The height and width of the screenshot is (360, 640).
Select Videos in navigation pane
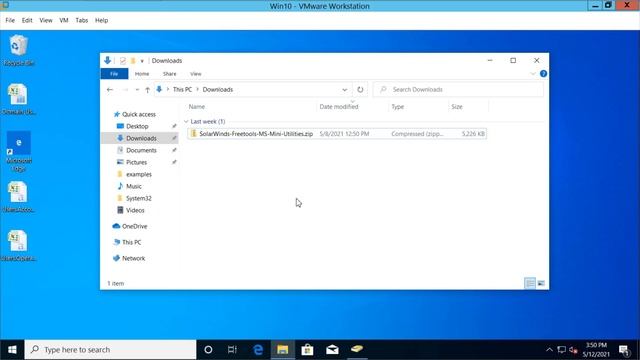coord(135,210)
